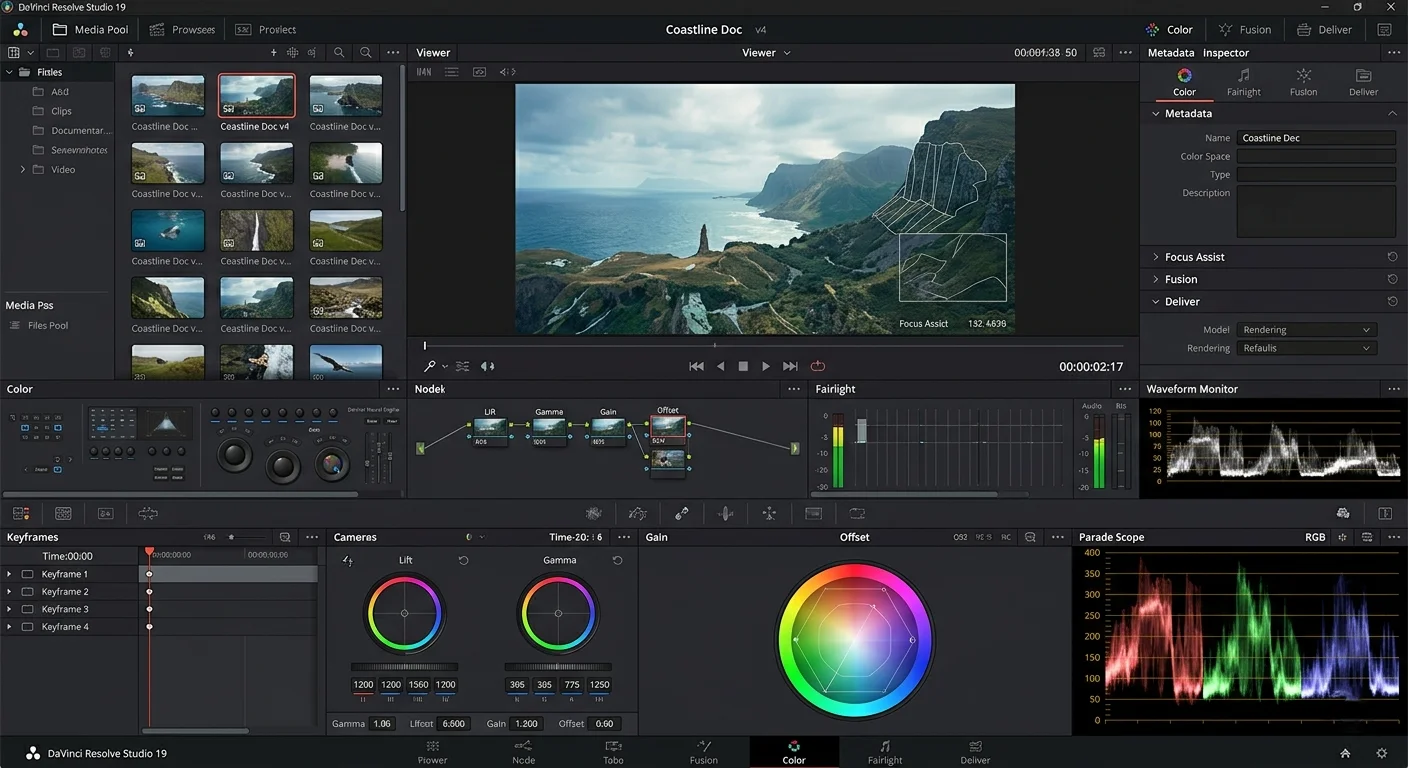The height and width of the screenshot is (768, 1408).
Task: Open the home icon in bottom bar
Action: tap(1345, 753)
